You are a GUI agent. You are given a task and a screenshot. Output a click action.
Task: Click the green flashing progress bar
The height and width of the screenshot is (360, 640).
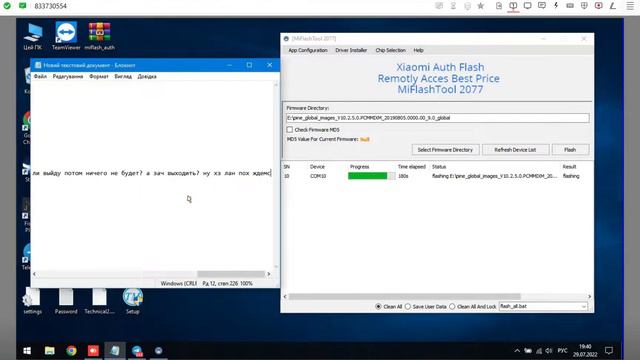click(x=371, y=176)
